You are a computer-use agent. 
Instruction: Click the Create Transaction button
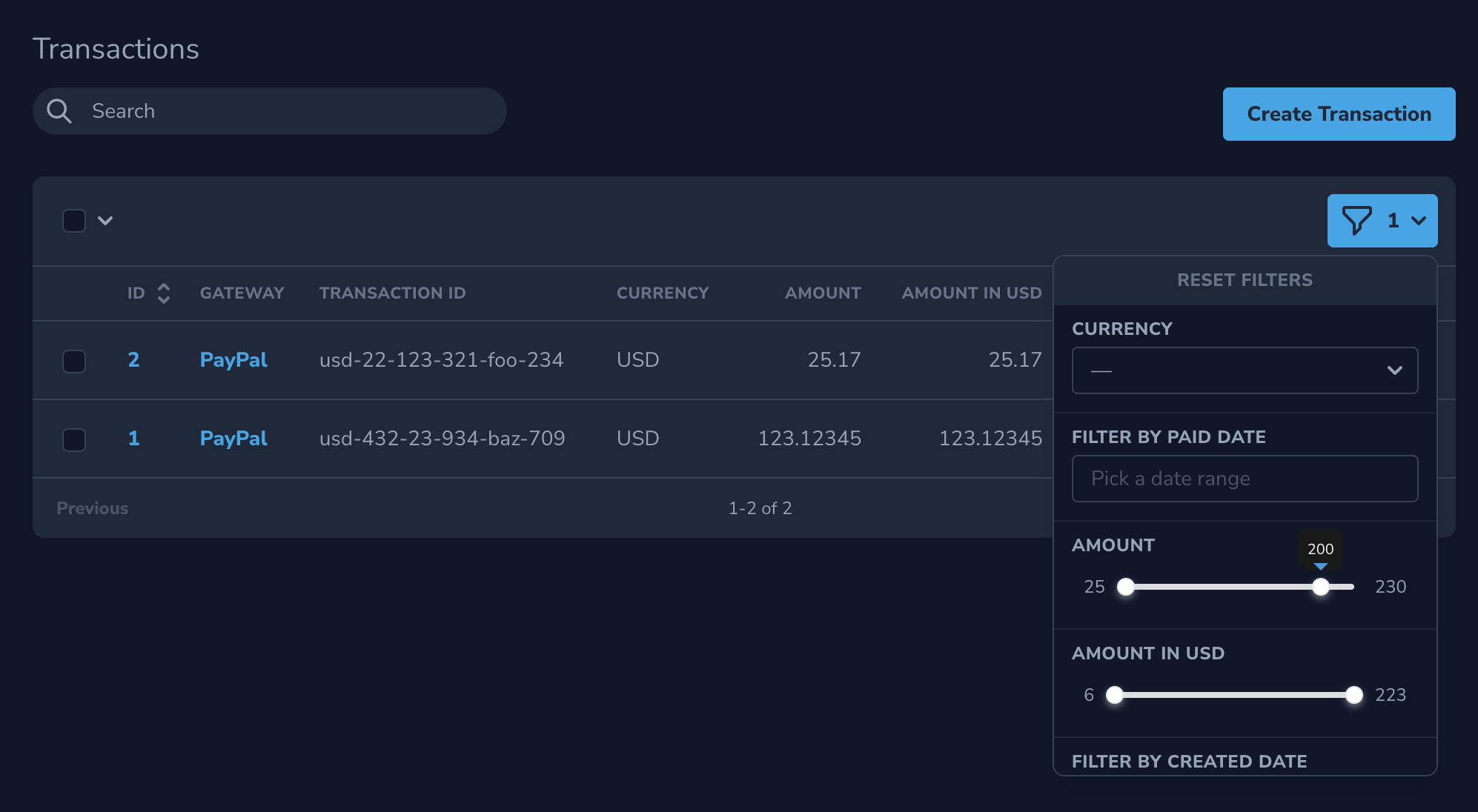point(1339,114)
